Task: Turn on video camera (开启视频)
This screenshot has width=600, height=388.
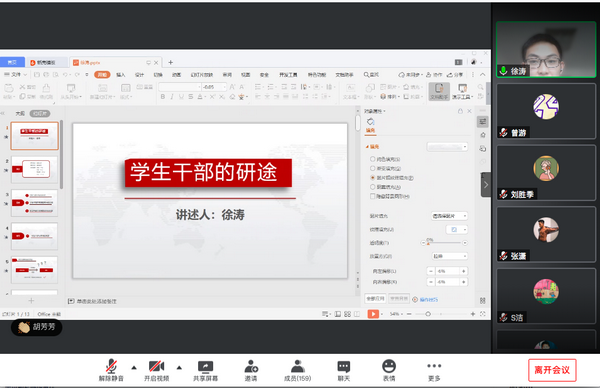Action: pos(157,370)
